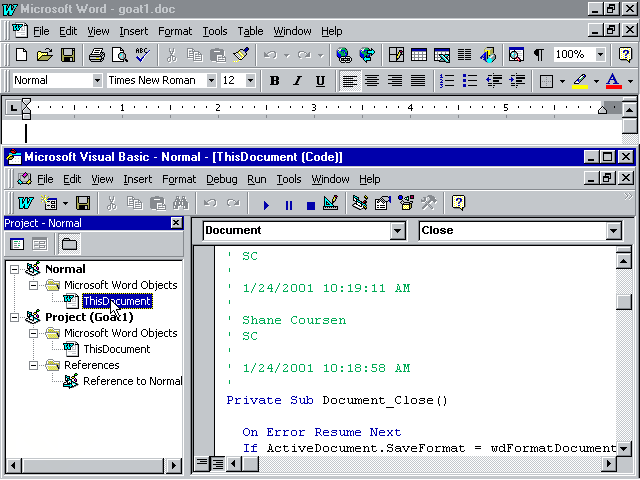Click the Numbering list icon
This screenshot has height=480, width=640.
pos(447,80)
